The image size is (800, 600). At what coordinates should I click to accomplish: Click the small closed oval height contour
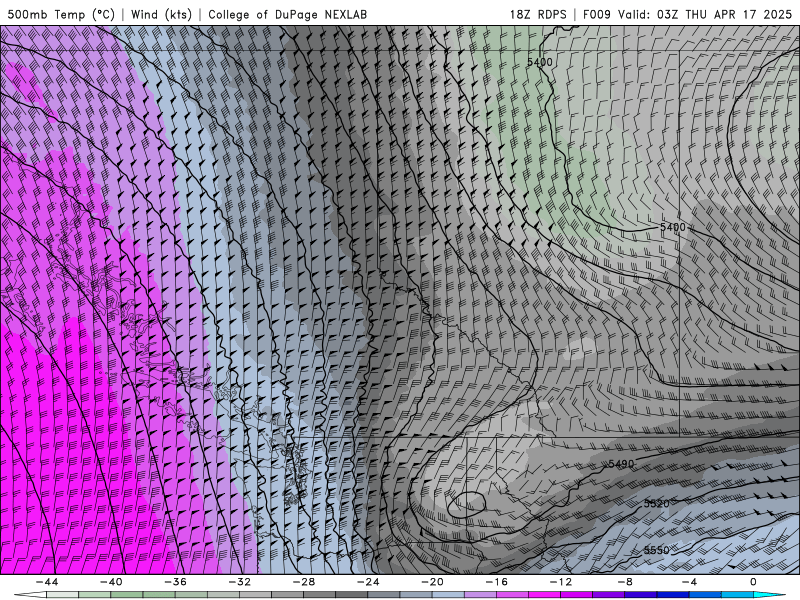466,505
